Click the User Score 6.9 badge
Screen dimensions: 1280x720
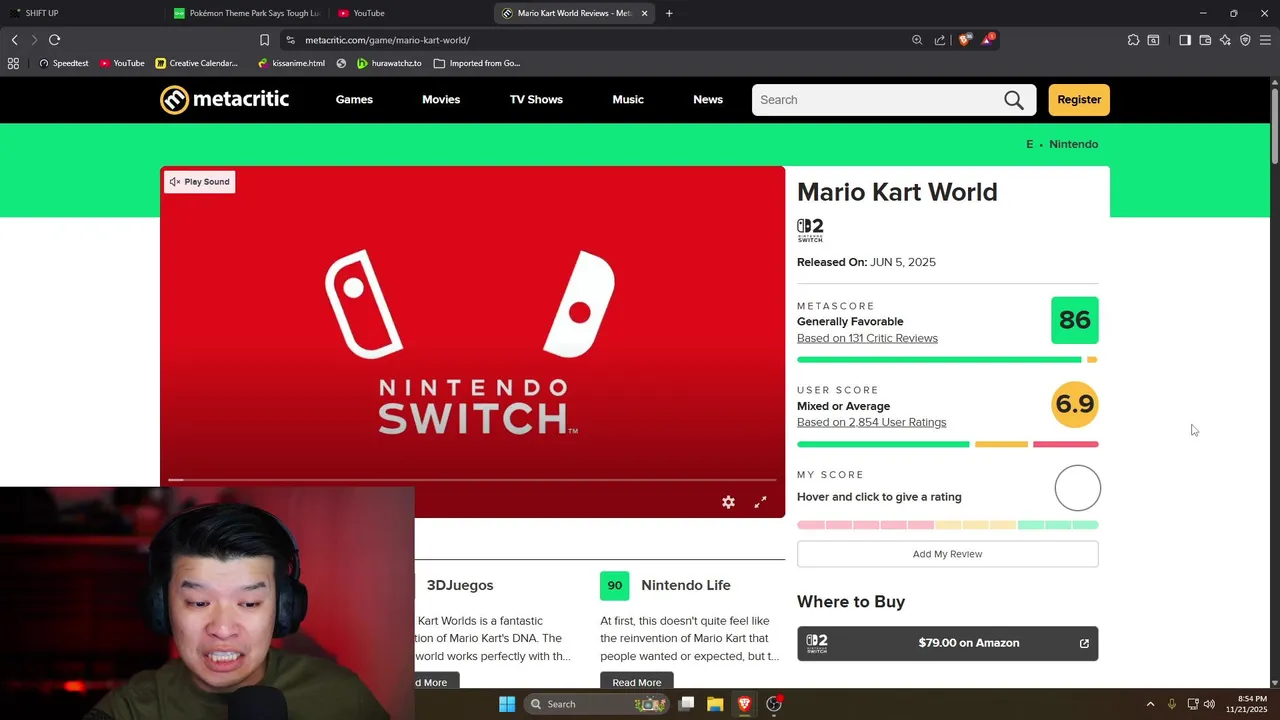click(x=1075, y=404)
